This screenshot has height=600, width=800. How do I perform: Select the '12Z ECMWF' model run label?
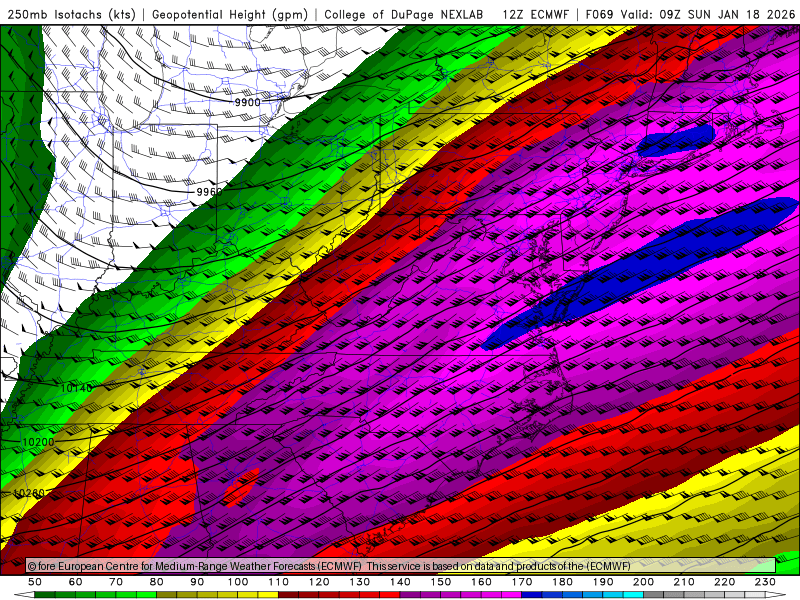pos(535,15)
